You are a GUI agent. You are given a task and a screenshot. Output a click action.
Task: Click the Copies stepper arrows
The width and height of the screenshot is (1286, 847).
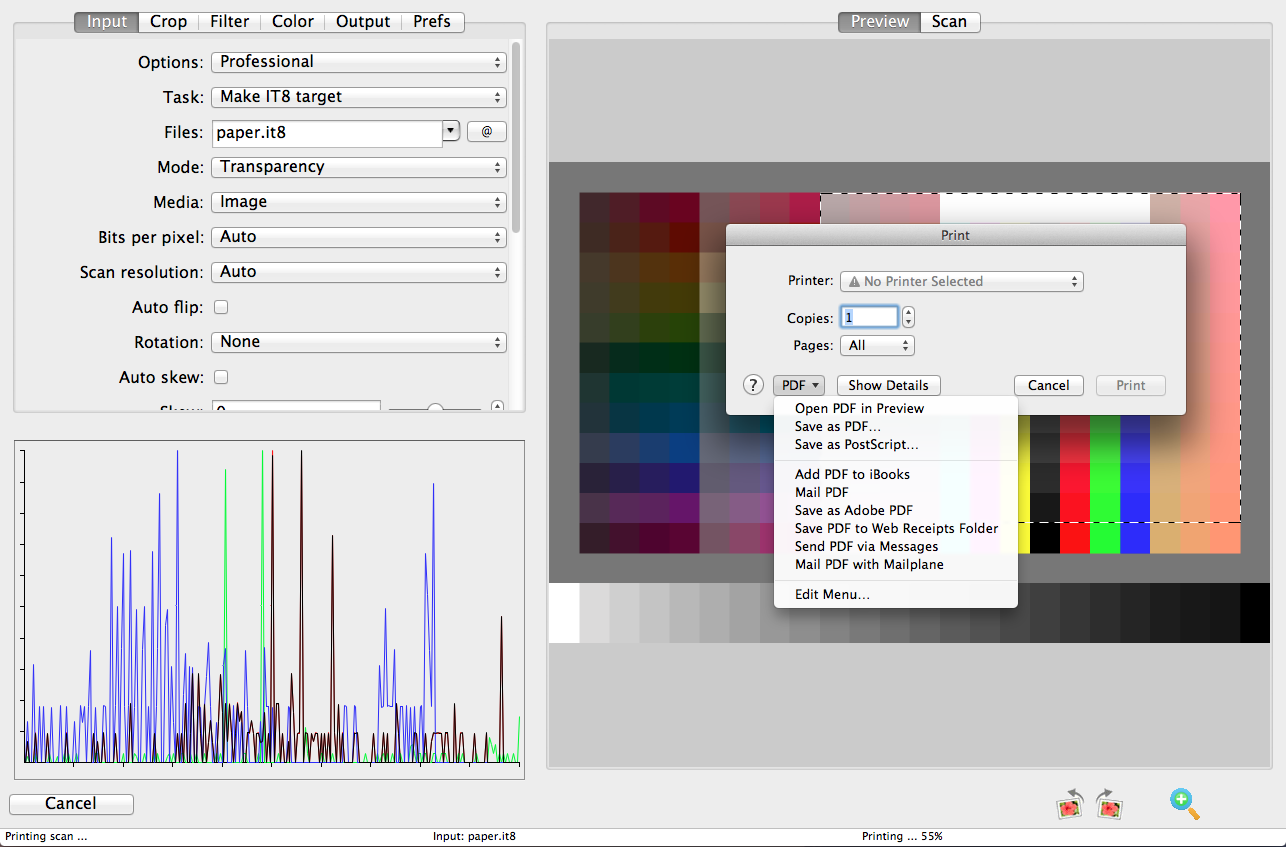pyautogui.click(x=908, y=317)
